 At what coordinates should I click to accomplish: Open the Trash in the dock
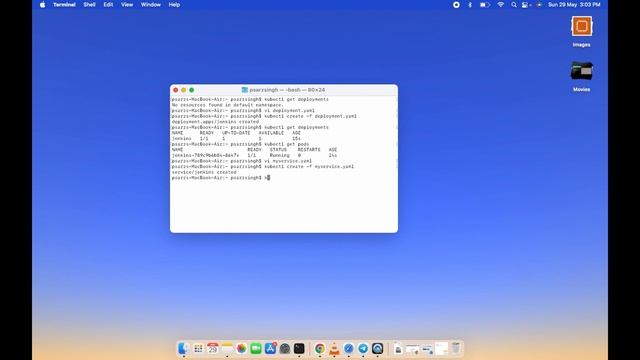pyautogui.click(x=456, y=349)
